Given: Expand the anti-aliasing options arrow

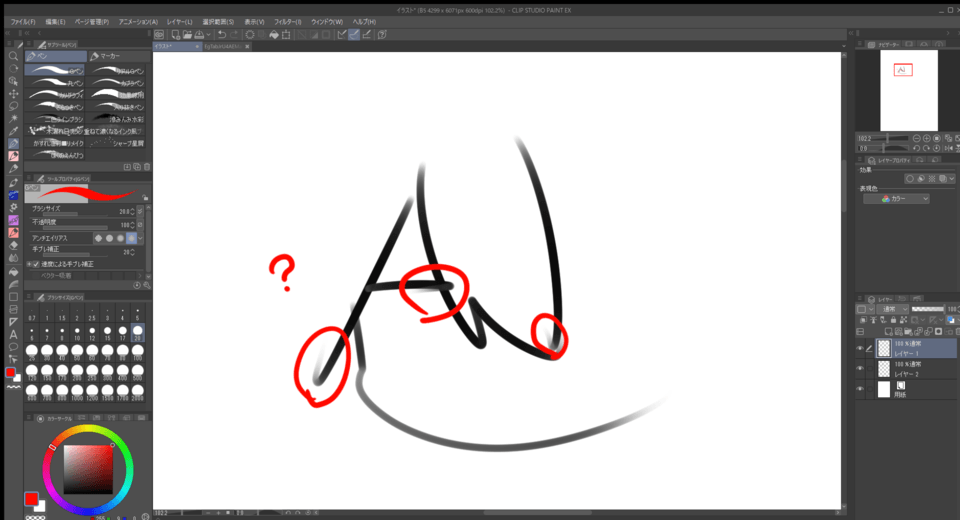Looking at the screenshot, I should [141, 238].
